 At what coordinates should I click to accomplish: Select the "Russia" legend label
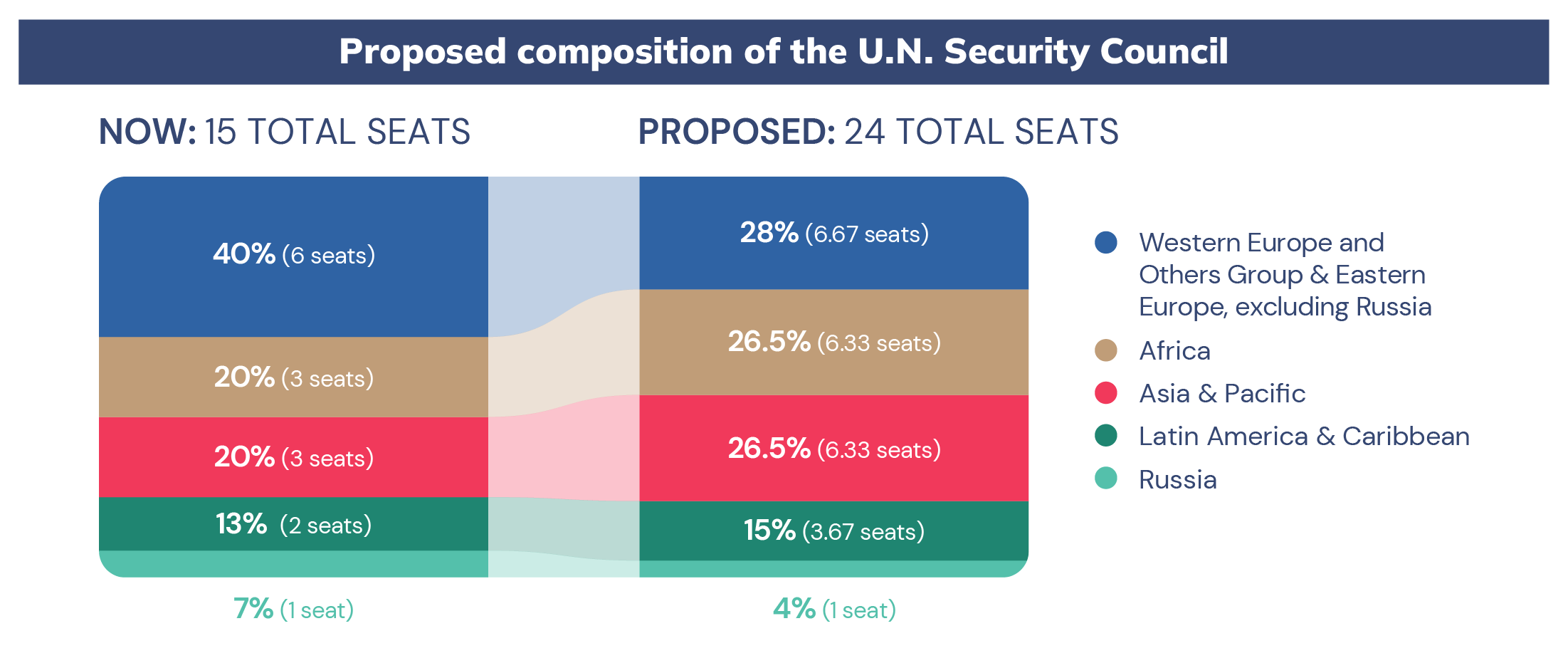click(1177, 479)
